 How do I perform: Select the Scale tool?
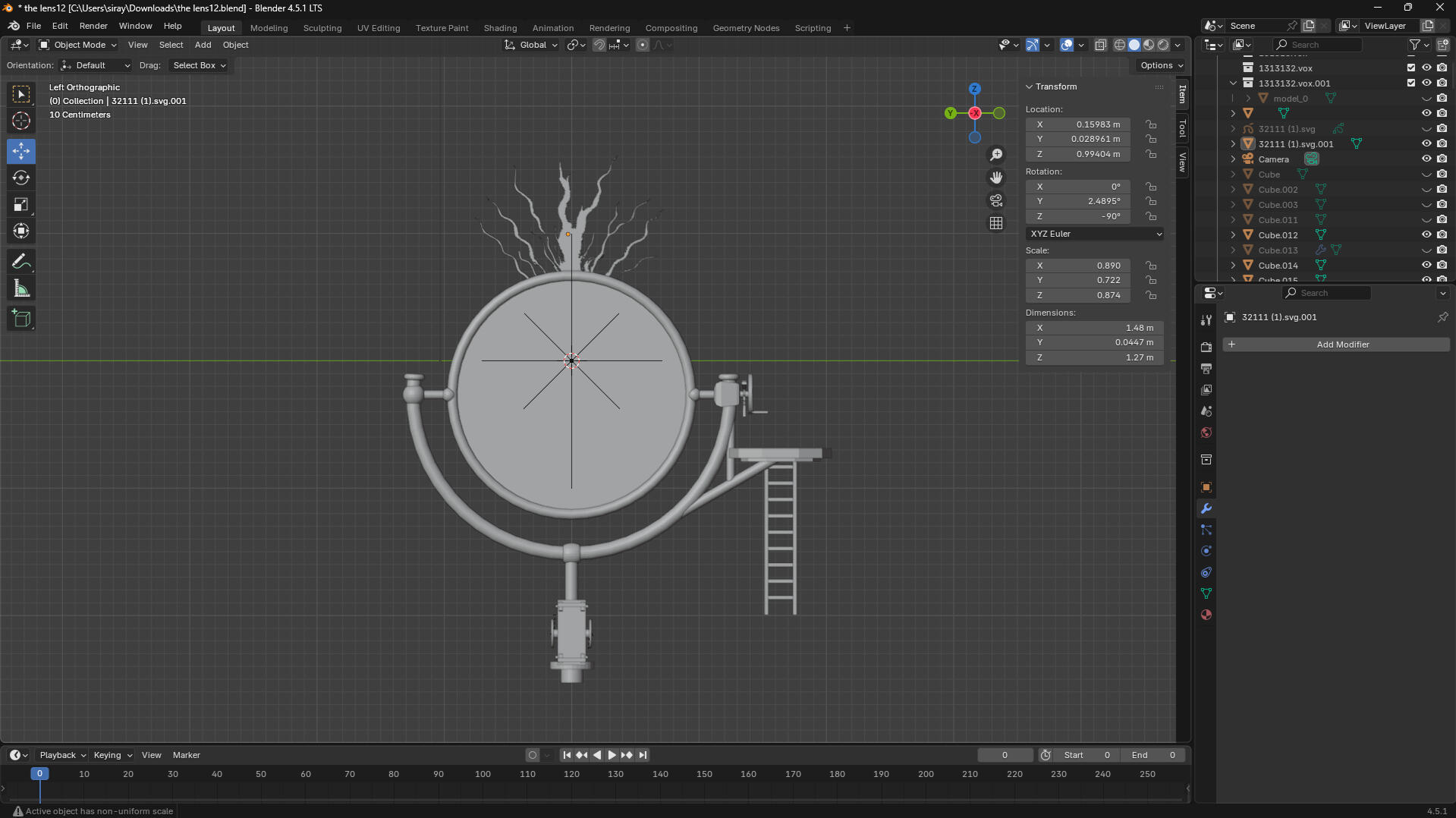click(x=20, y=204)
